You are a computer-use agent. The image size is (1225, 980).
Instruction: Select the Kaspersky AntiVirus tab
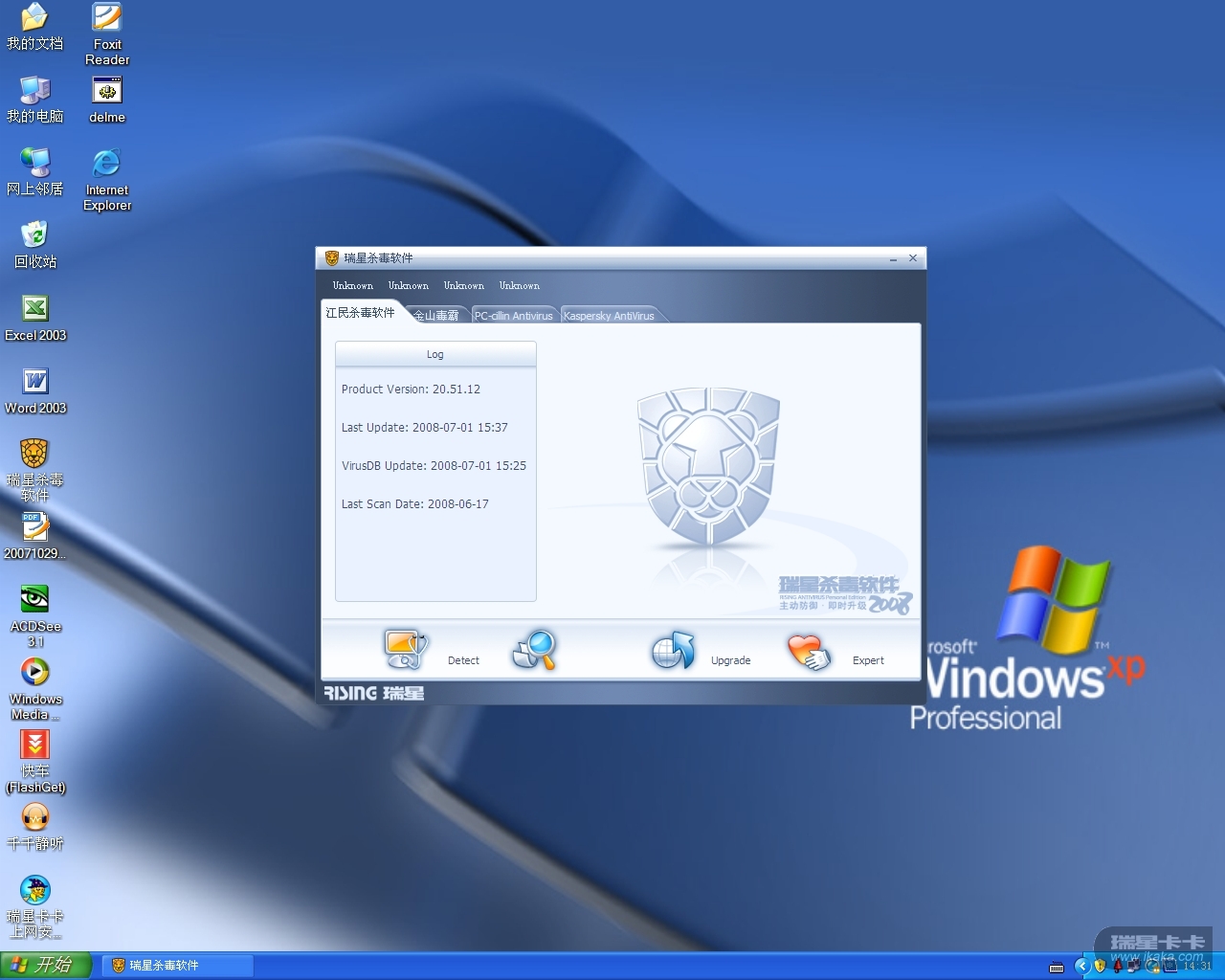pos(610,316)
